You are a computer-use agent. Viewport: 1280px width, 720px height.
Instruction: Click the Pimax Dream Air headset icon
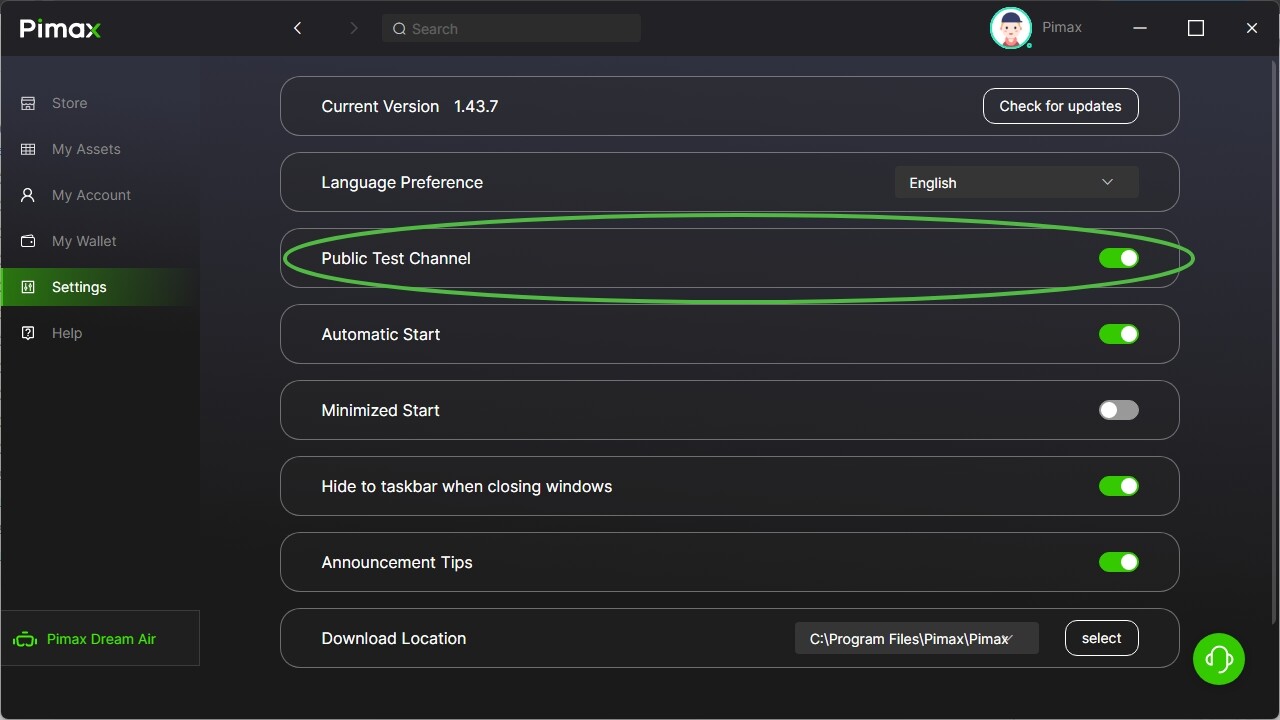(x=25, y=639)
